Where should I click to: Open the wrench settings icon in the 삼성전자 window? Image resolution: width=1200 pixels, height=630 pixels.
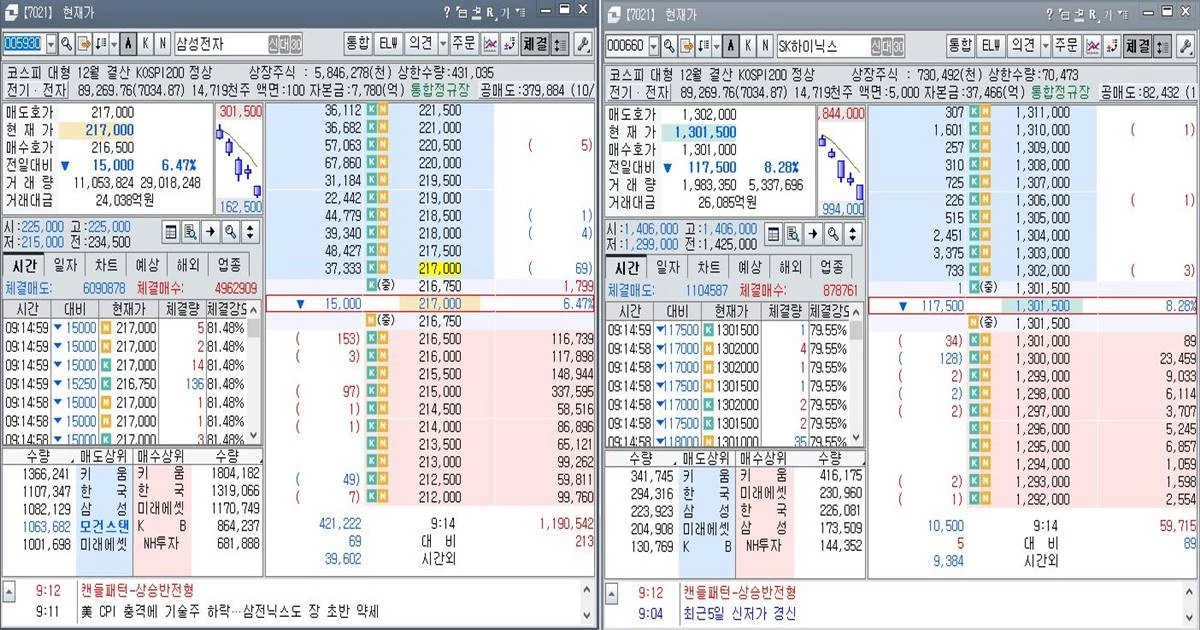[582, 45]
